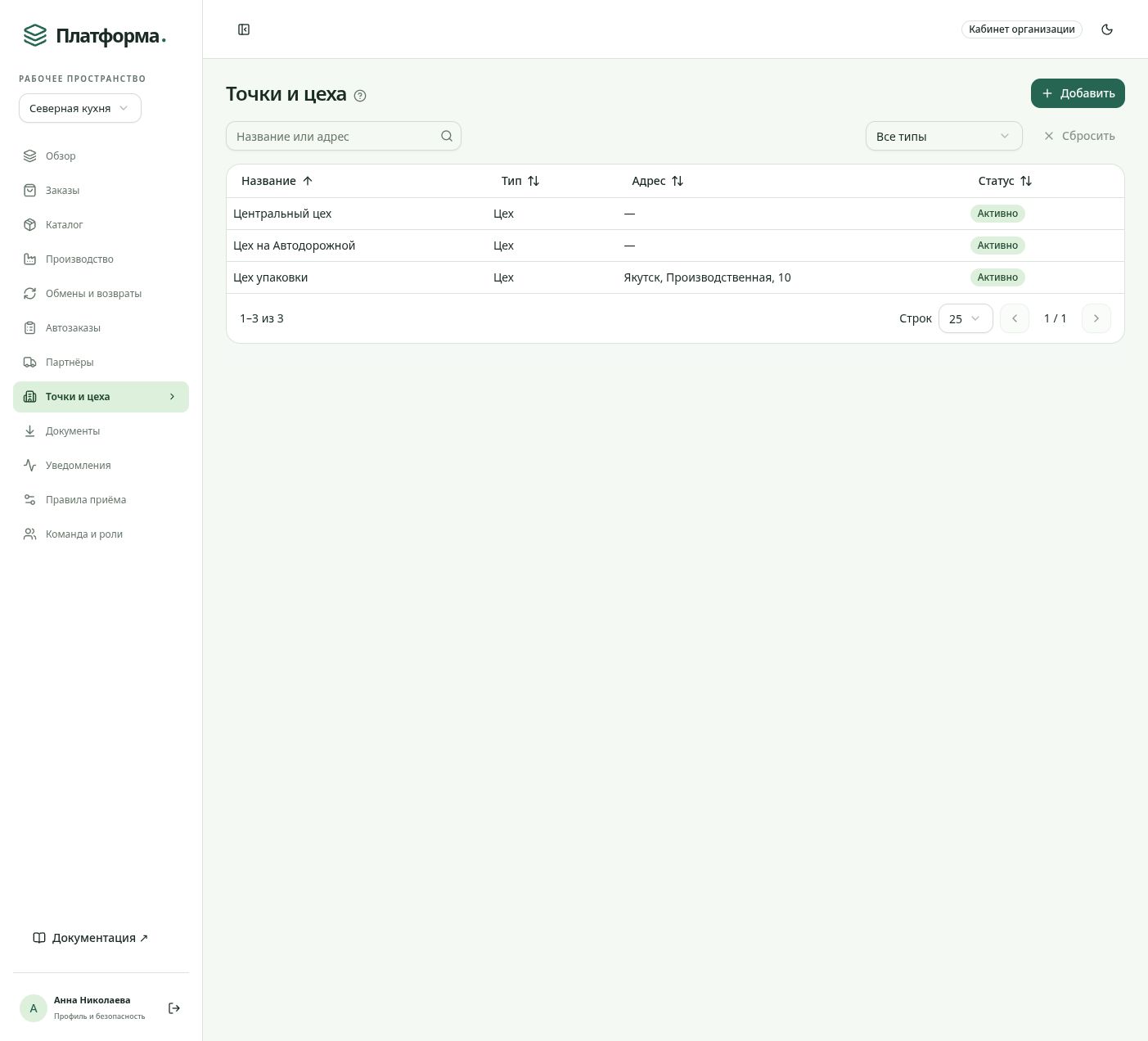This screenshot has width=1148, height=1041.
Task: Go to the Каталог section
Action: pos(101,225)
